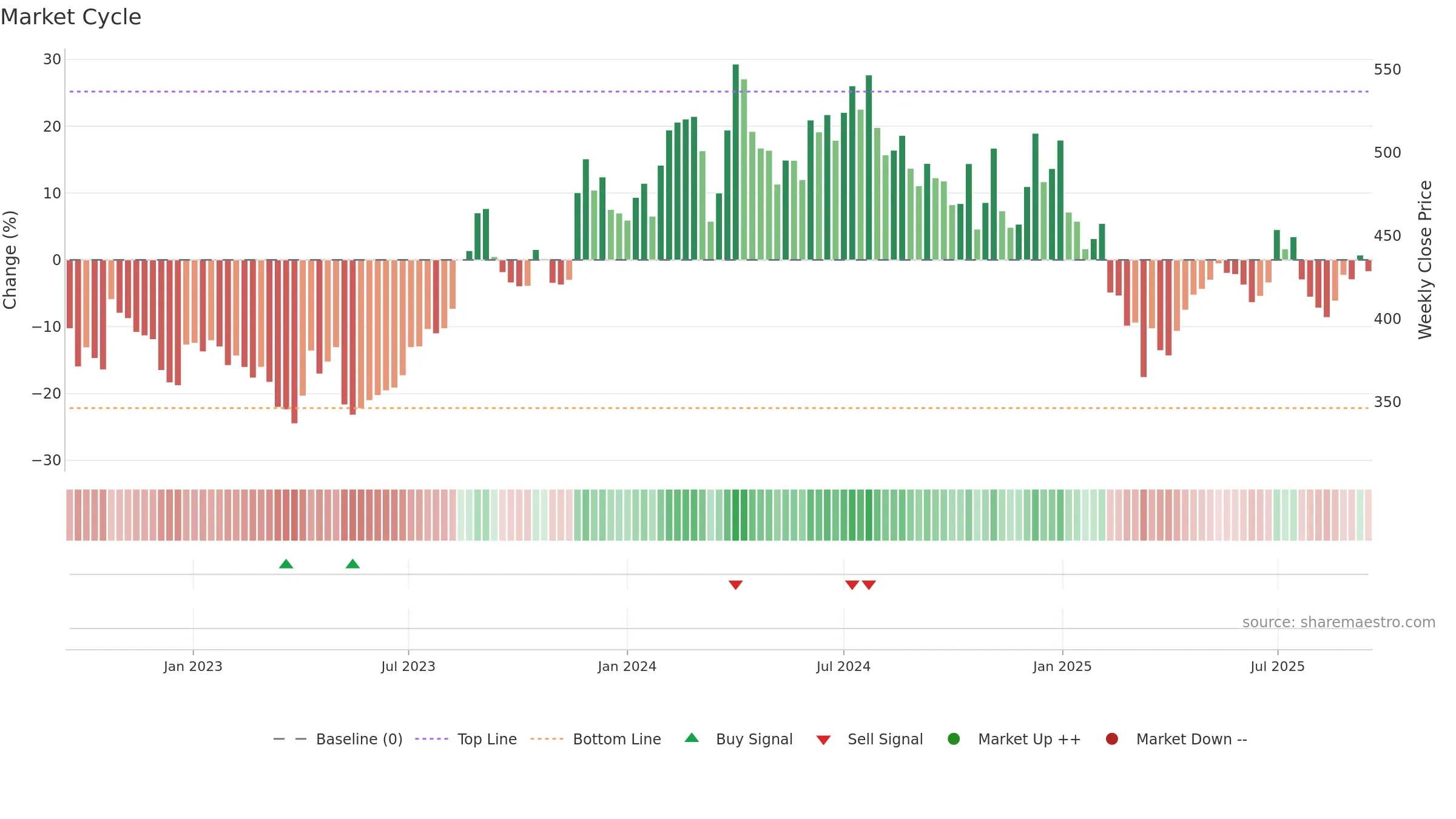Click the Market Up ++ green circle icon

click(x=954, y=739)
